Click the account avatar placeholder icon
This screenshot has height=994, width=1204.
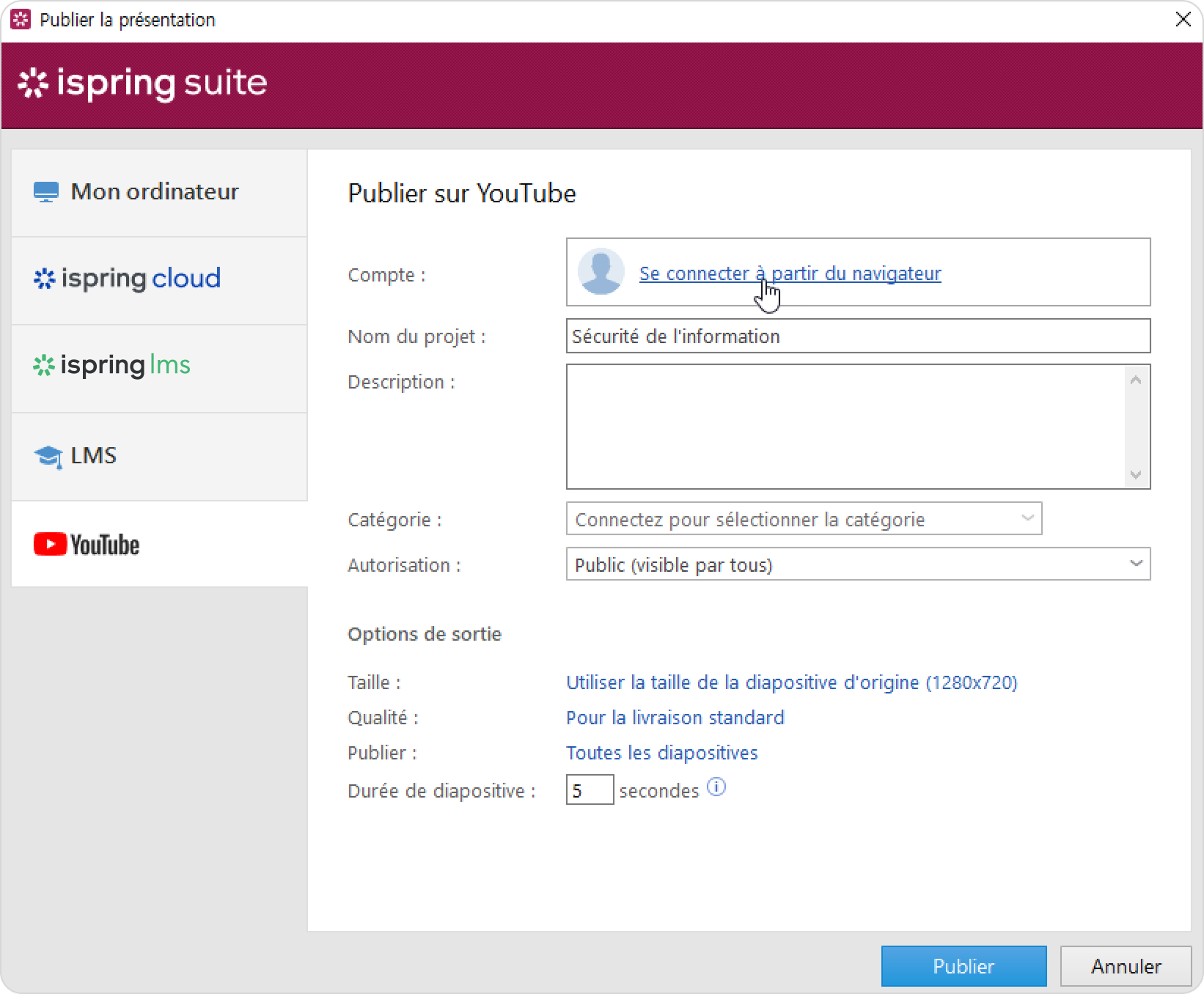pyautogui.click(x=601, y=272)
